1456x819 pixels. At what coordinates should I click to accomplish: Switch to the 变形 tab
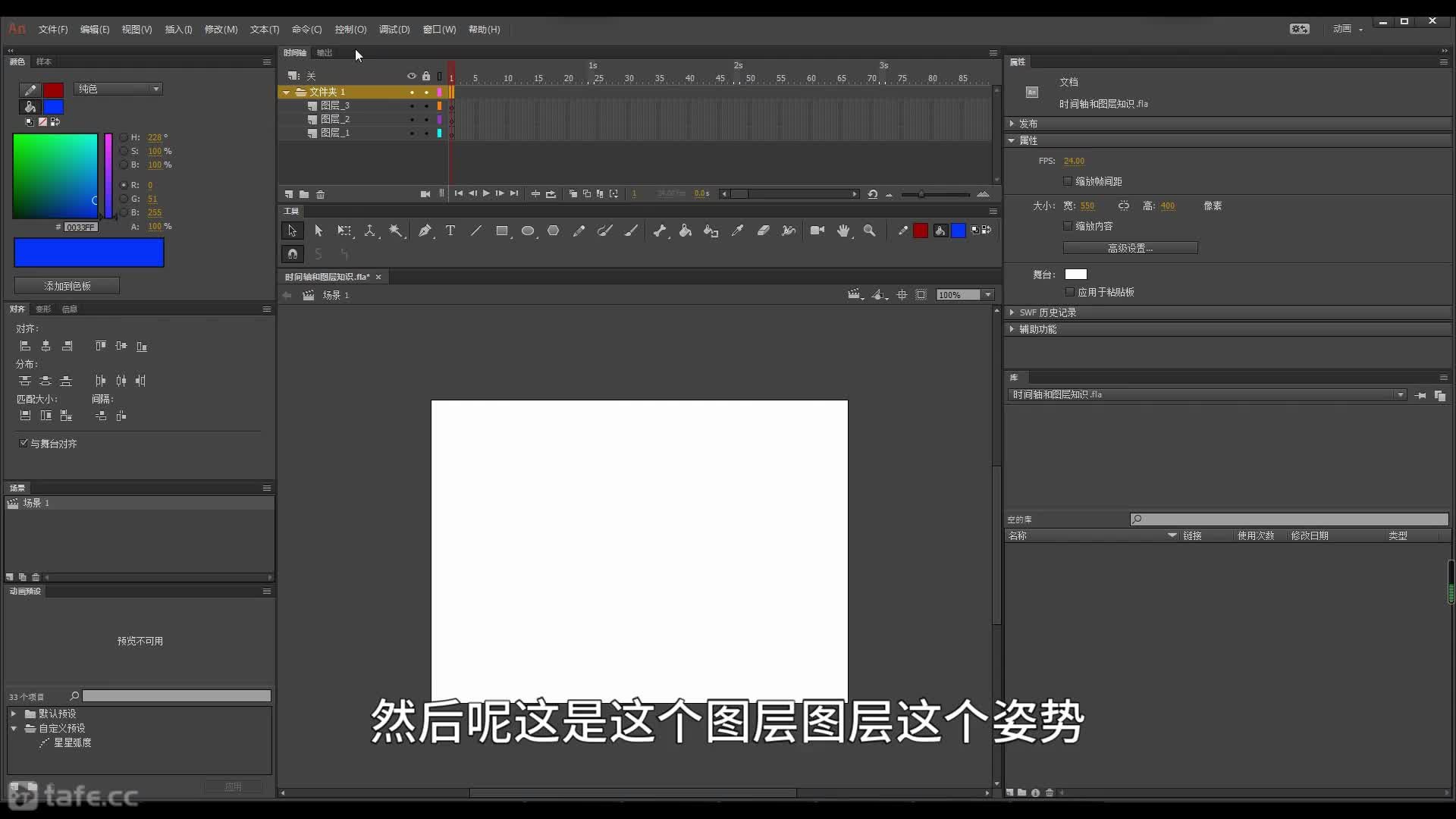pos(43,309)
